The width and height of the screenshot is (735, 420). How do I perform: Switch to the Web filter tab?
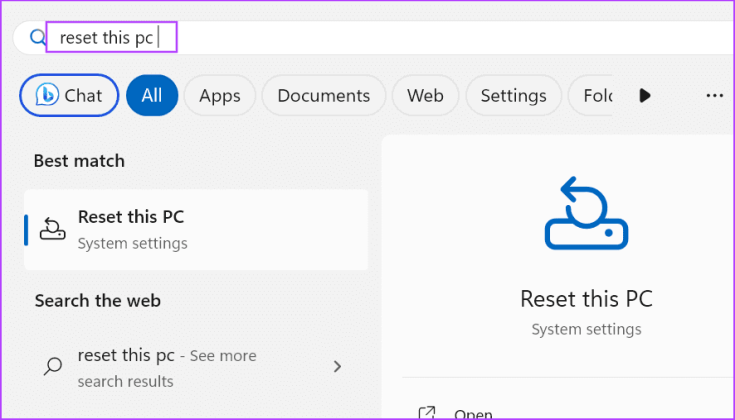point(425,96)
